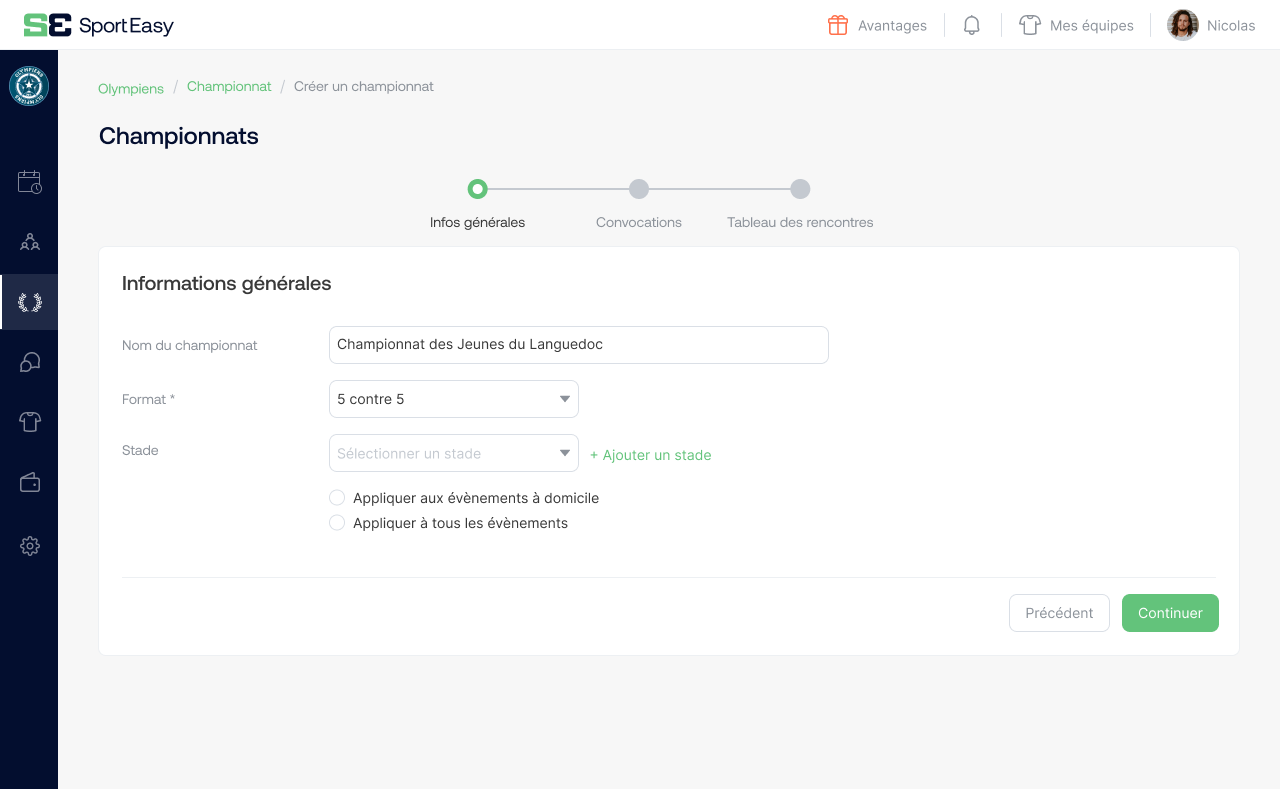Expand the Format dropdown showing 5 contre 5
Image resolution: width=1280 pixels, height=789 pixels.
[x=453, y=399]
